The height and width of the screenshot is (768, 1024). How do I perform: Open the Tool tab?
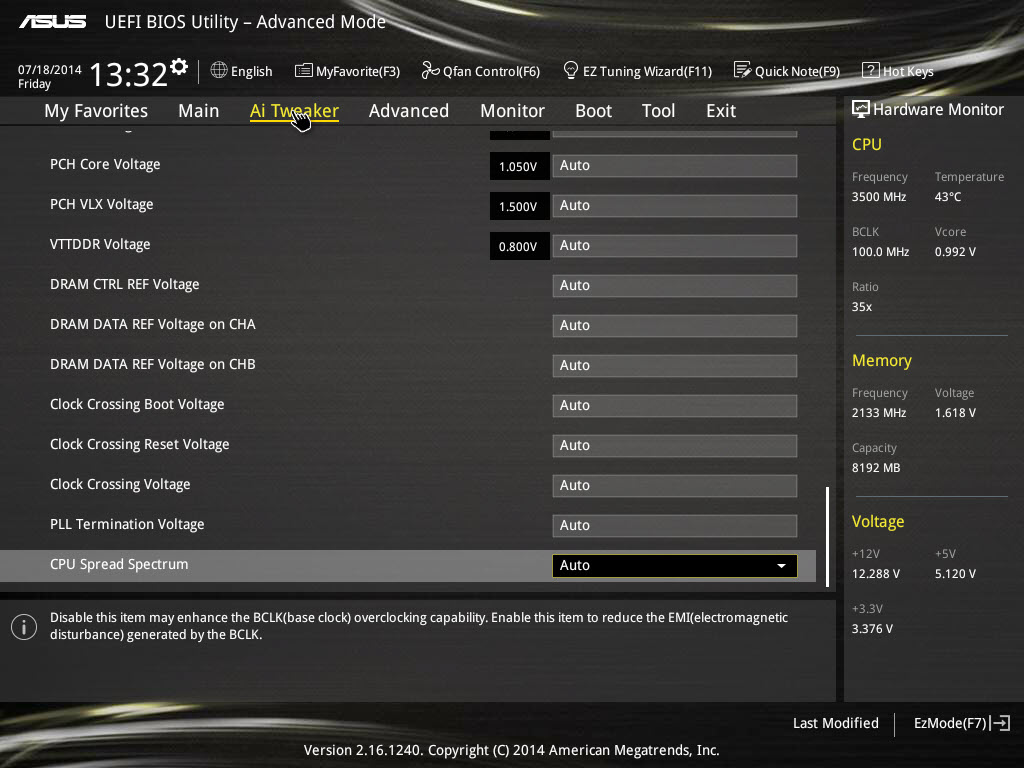pos(658,111)
